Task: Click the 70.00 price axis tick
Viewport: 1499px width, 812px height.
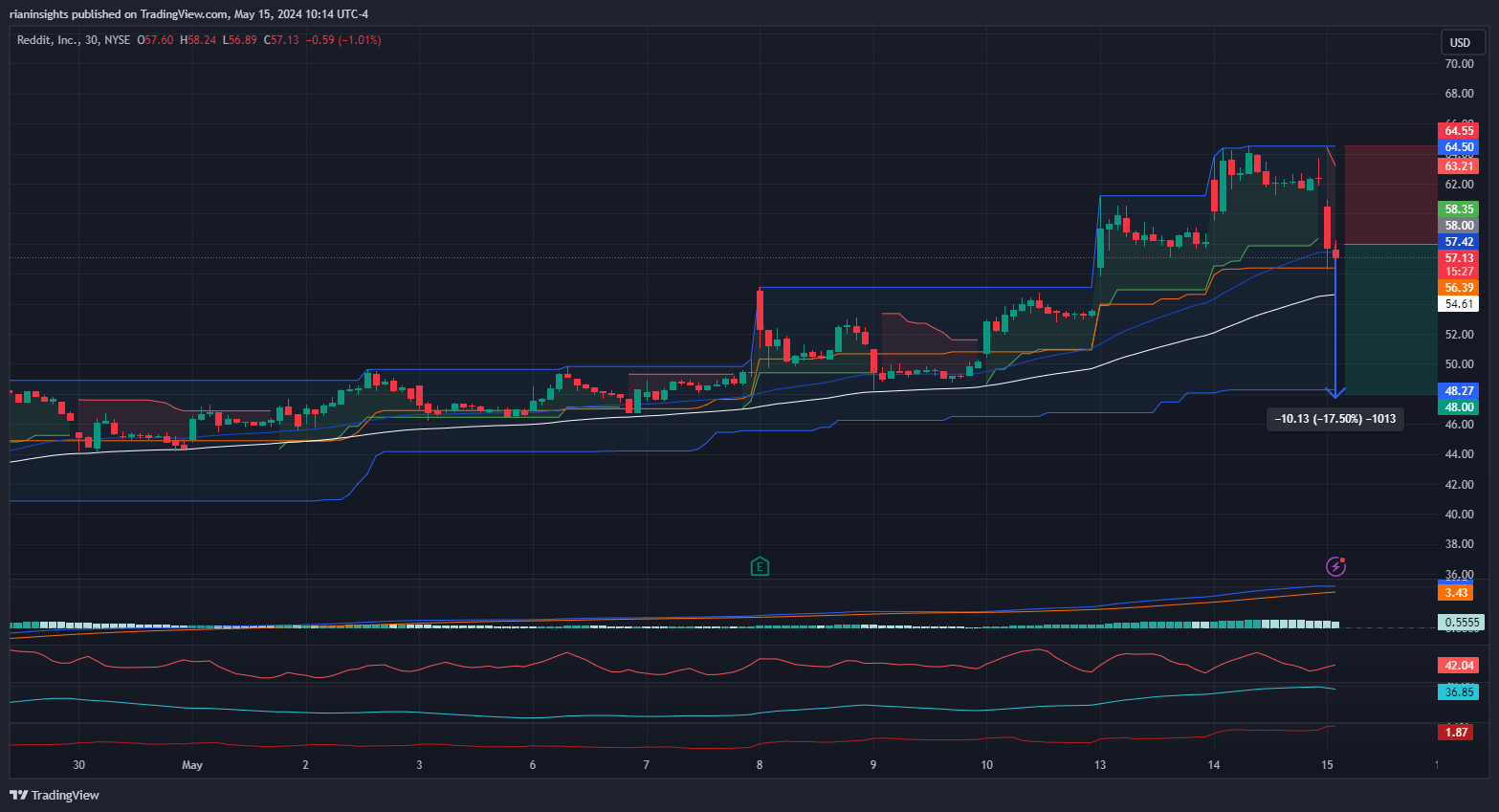Action: (x=1459, y=64)
